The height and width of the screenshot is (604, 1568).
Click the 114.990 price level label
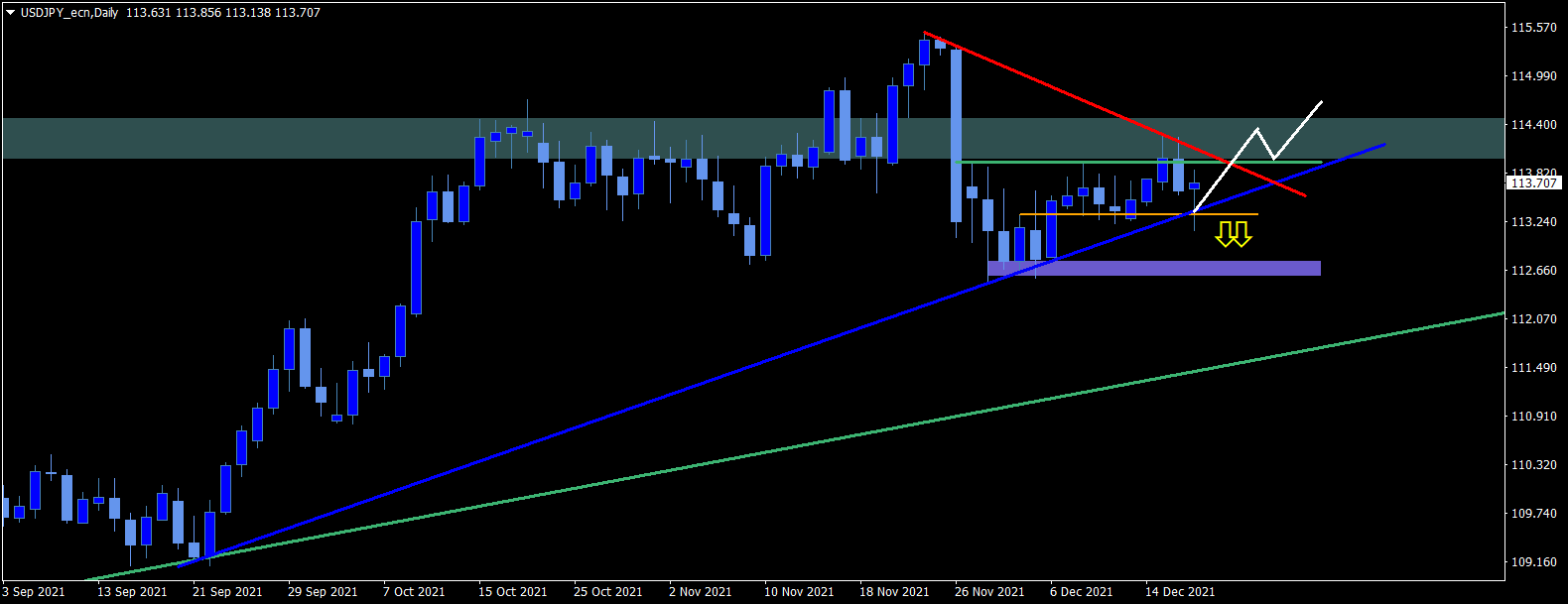[1533, 76]
